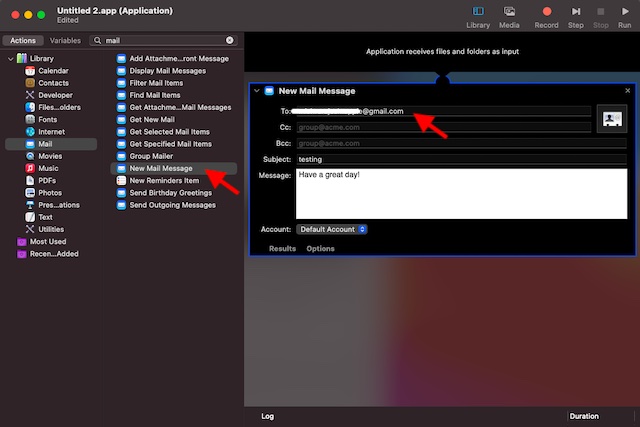Select Calendar category
The image size is (640, 427).
51,71
